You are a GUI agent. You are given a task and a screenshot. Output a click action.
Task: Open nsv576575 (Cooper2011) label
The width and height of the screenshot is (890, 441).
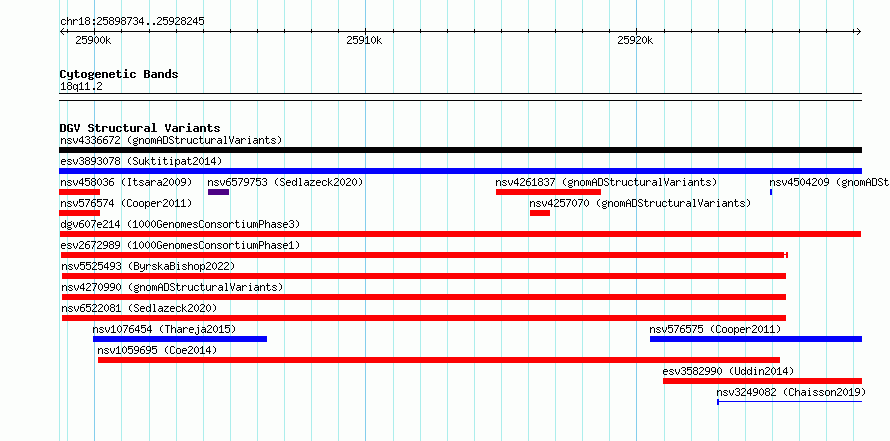(715, 329)
